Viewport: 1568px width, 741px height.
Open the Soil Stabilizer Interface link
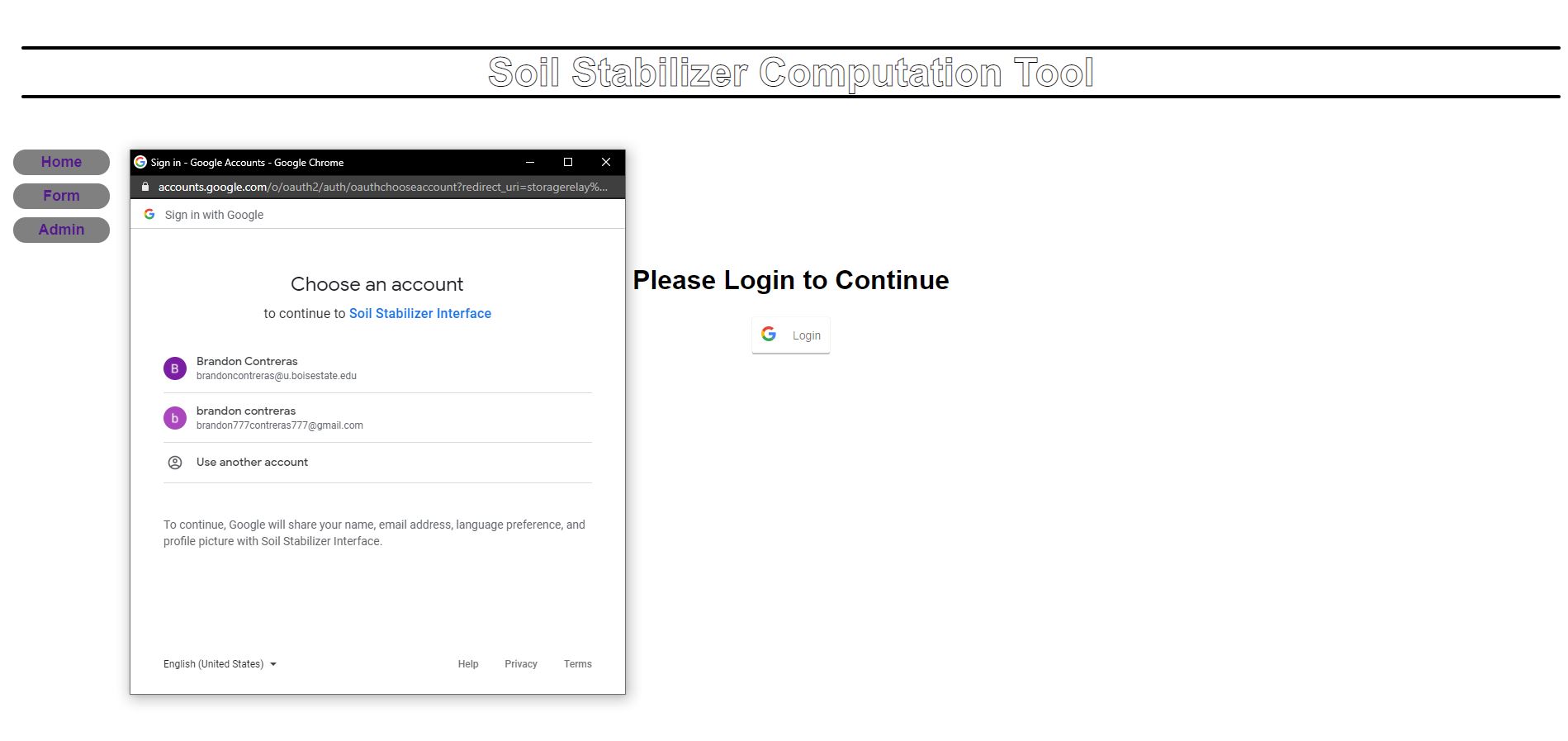tap(419, 314)
